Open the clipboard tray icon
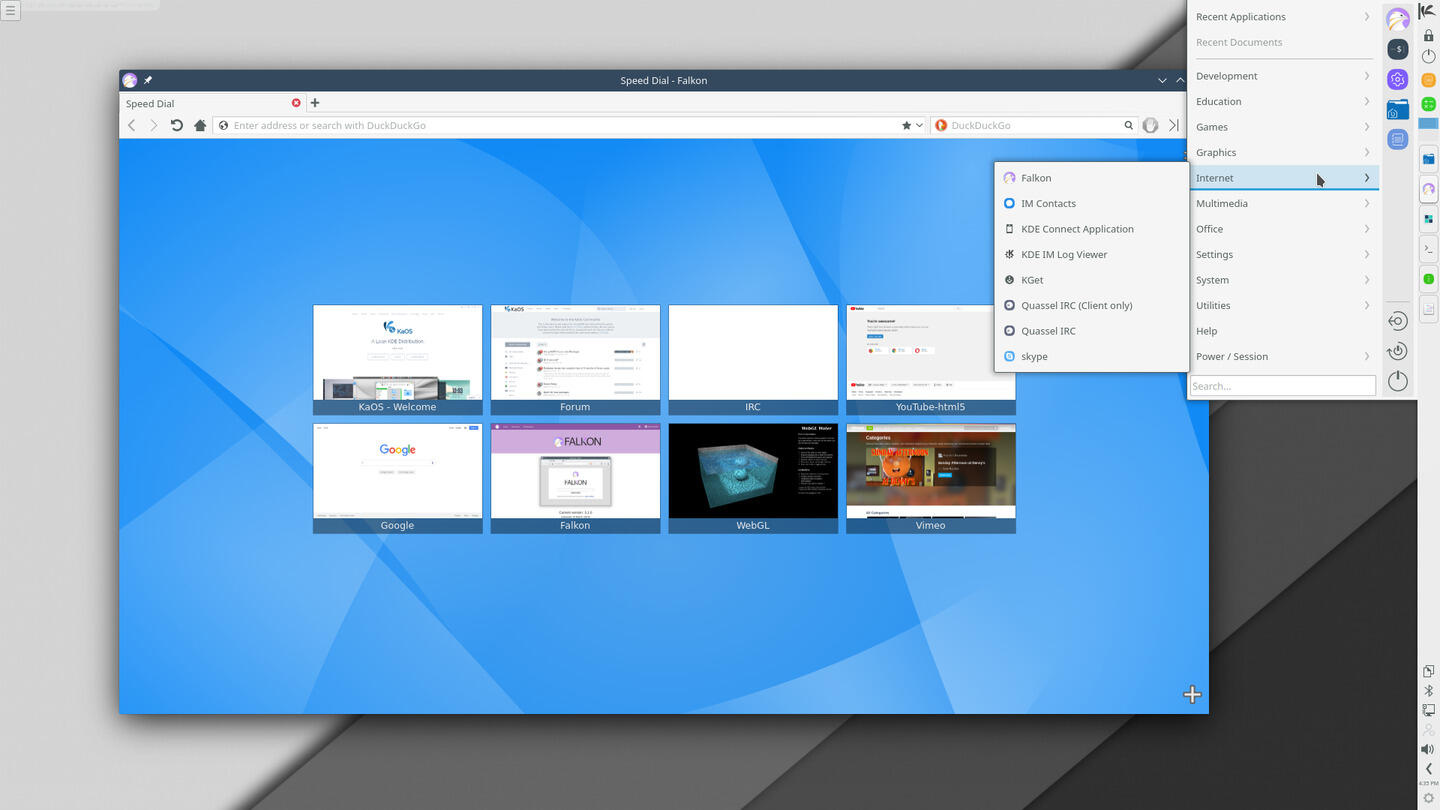Viewport: 1440px width, 810px height. 1428,671
